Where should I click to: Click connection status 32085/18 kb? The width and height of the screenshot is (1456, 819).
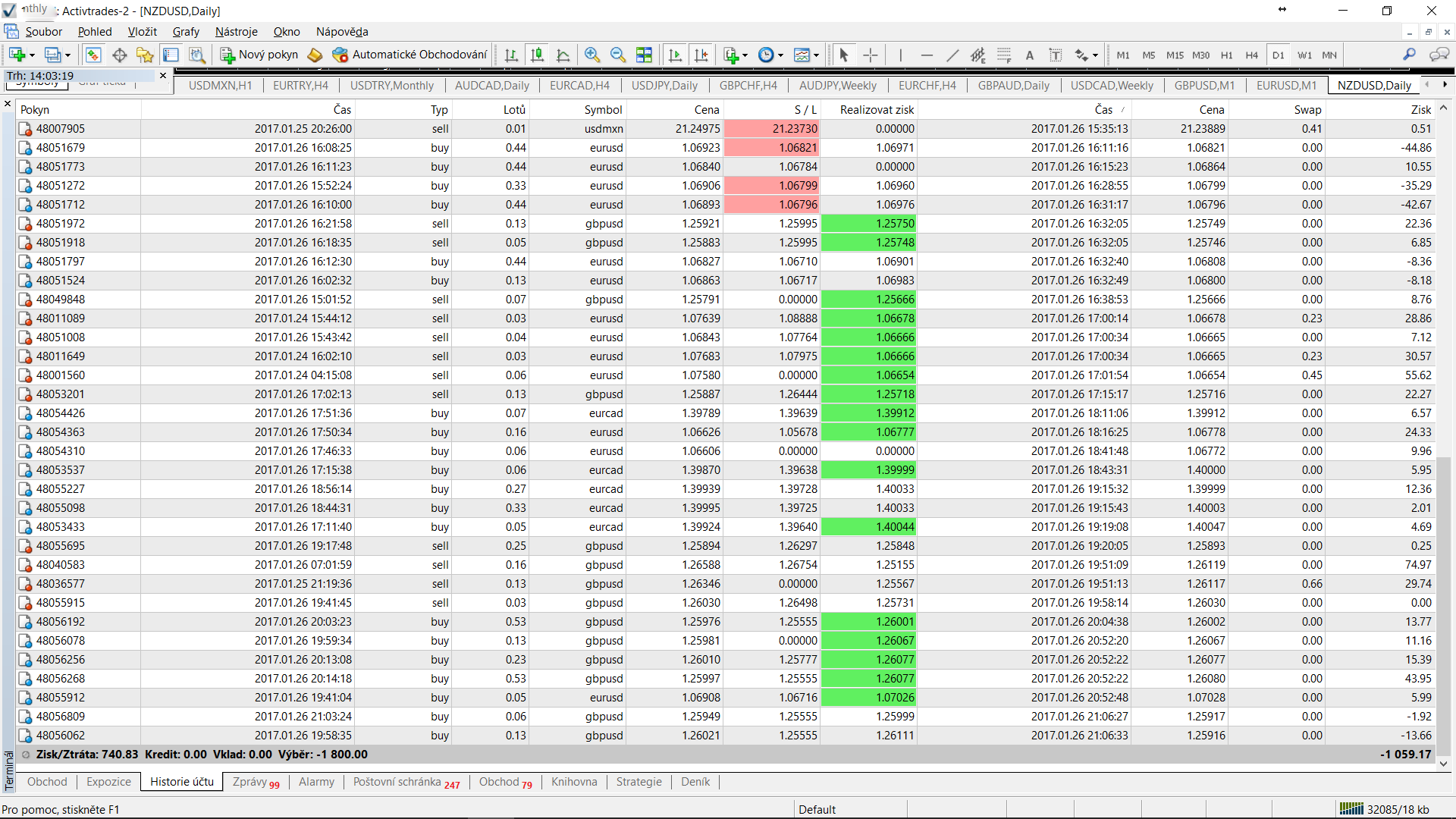(x=1385, y=809)
